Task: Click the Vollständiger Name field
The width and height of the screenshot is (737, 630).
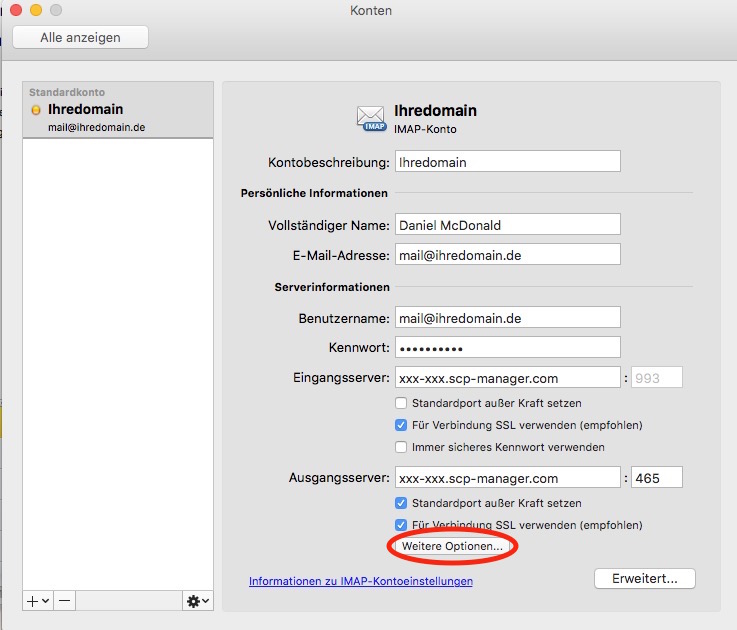Action: (507, 225)
